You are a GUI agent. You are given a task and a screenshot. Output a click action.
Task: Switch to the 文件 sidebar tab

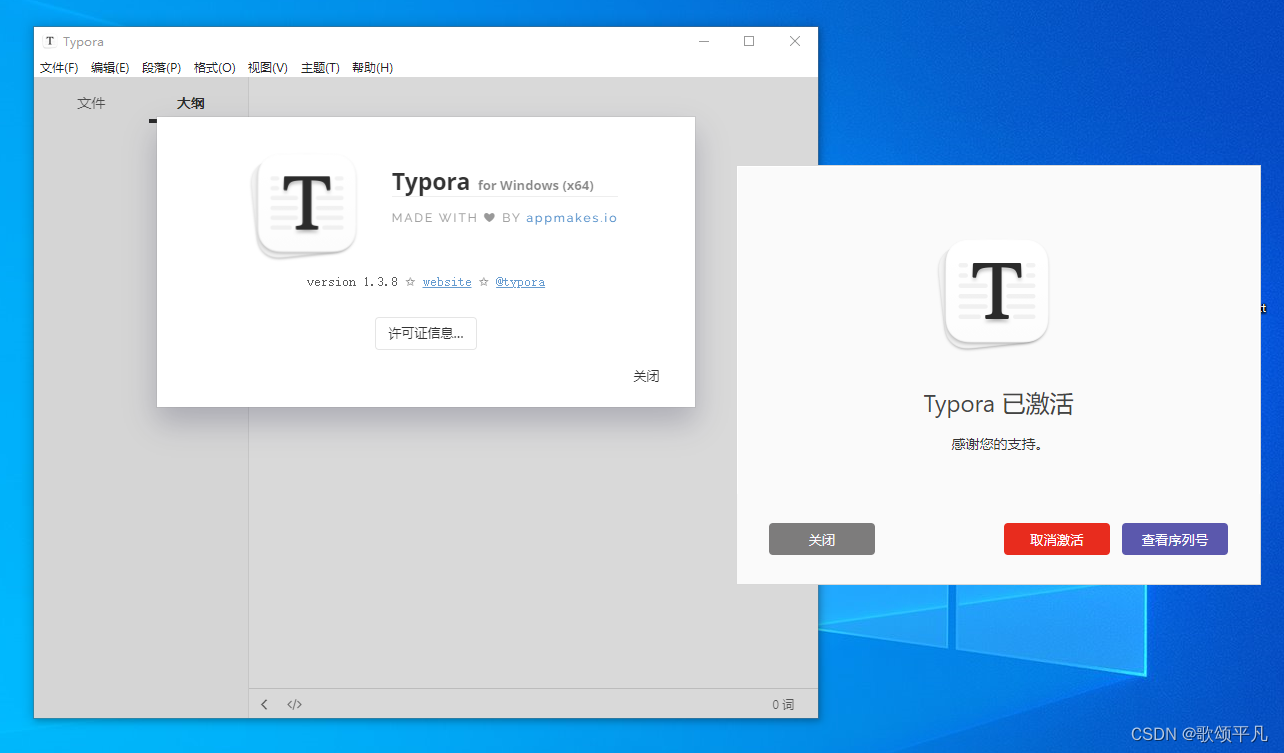click(91, 103)
